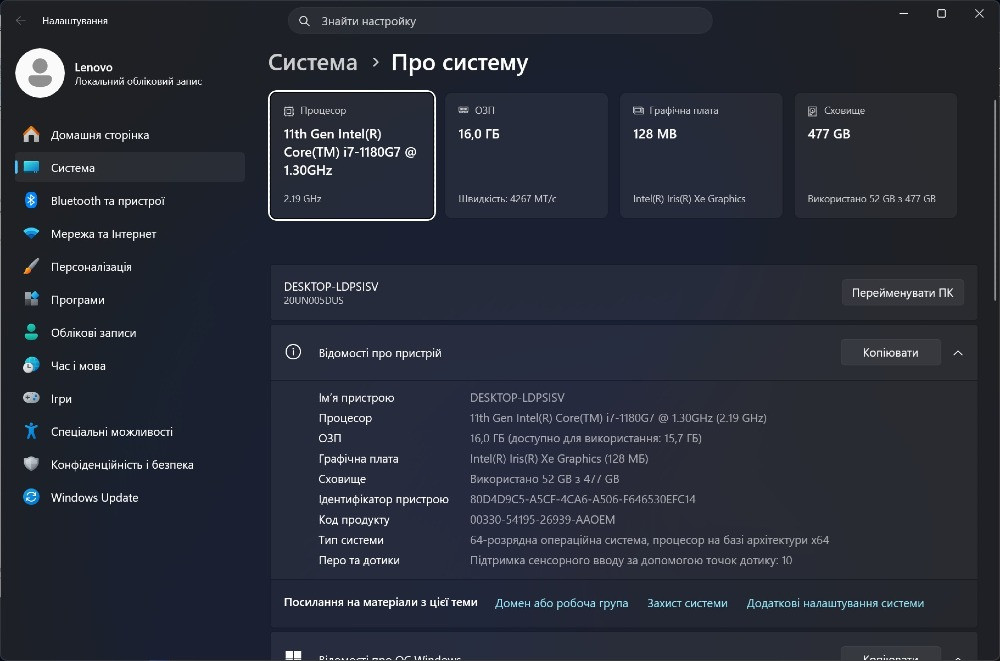
Task: Click Використано 52 GB value in Сховище row
Action: click(x=545, y=479)
